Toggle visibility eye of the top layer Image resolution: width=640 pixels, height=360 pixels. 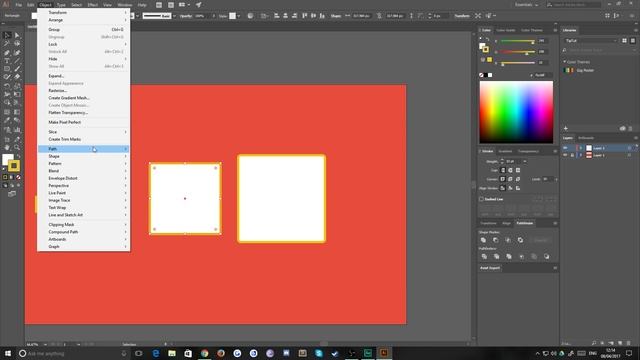point(565,148)
